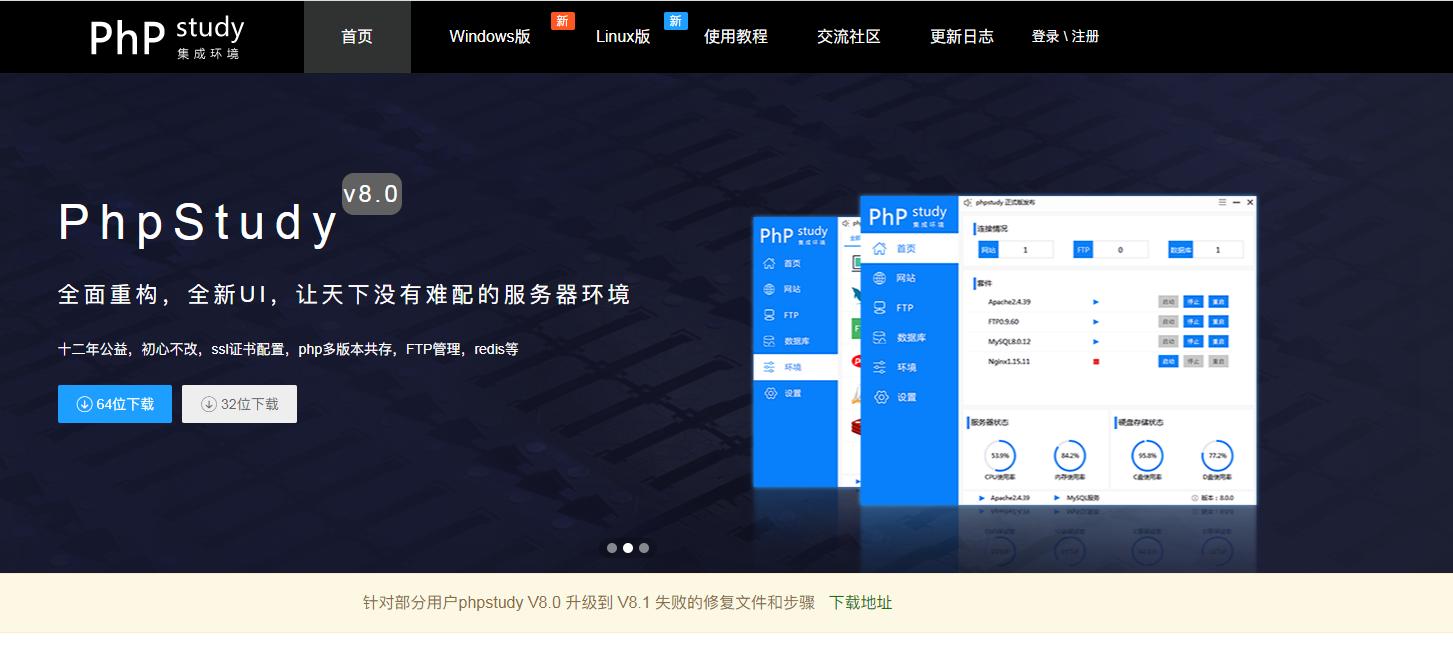Click speaker icon in phpstudy title bar

pyautogui.click(x=967, y=202)
